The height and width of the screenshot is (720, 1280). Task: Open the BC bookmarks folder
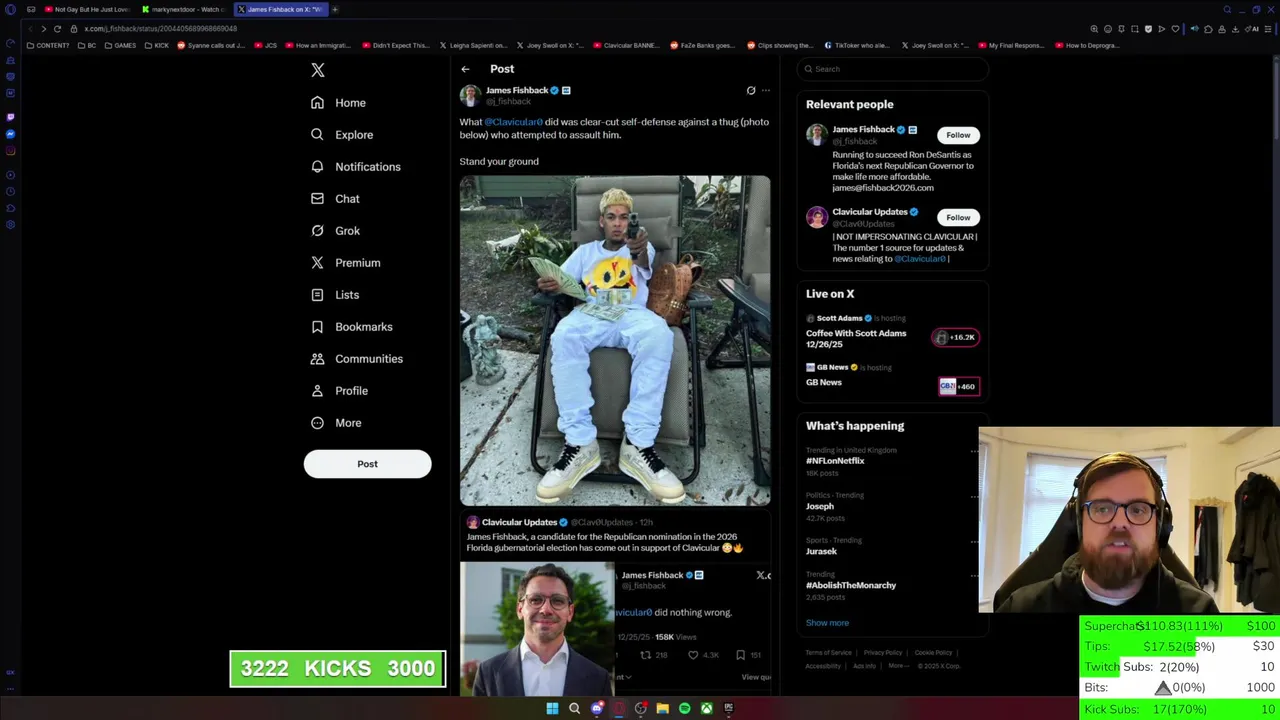(87, 46)
